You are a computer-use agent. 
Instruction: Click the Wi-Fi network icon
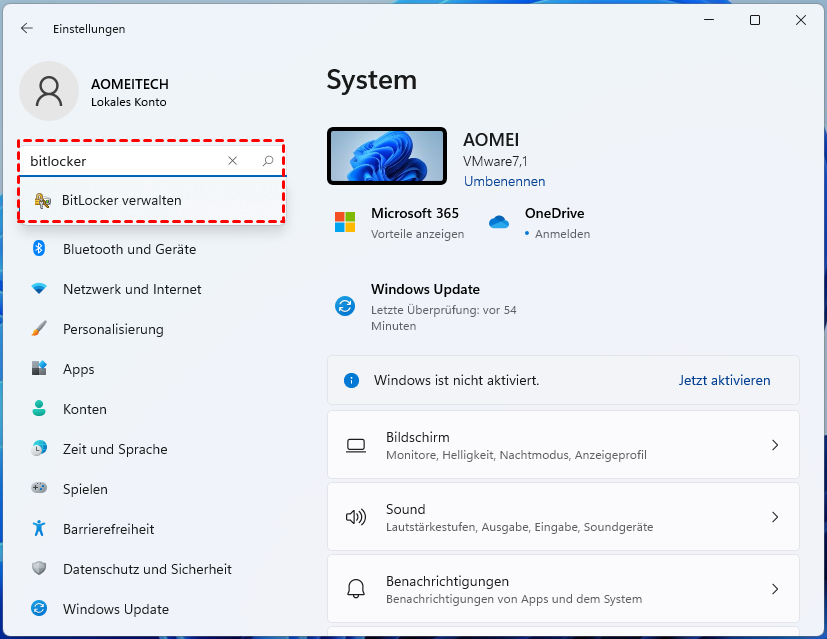tap(39, 288)
